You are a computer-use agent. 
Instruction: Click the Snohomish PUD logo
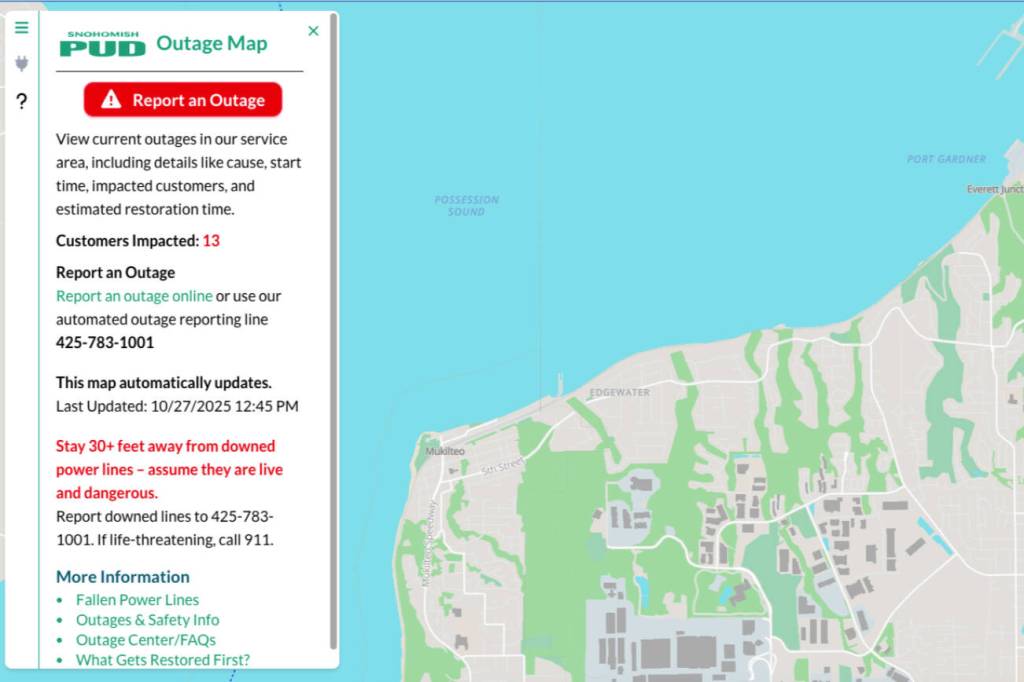pyautogui.click(x=102, y=44)
